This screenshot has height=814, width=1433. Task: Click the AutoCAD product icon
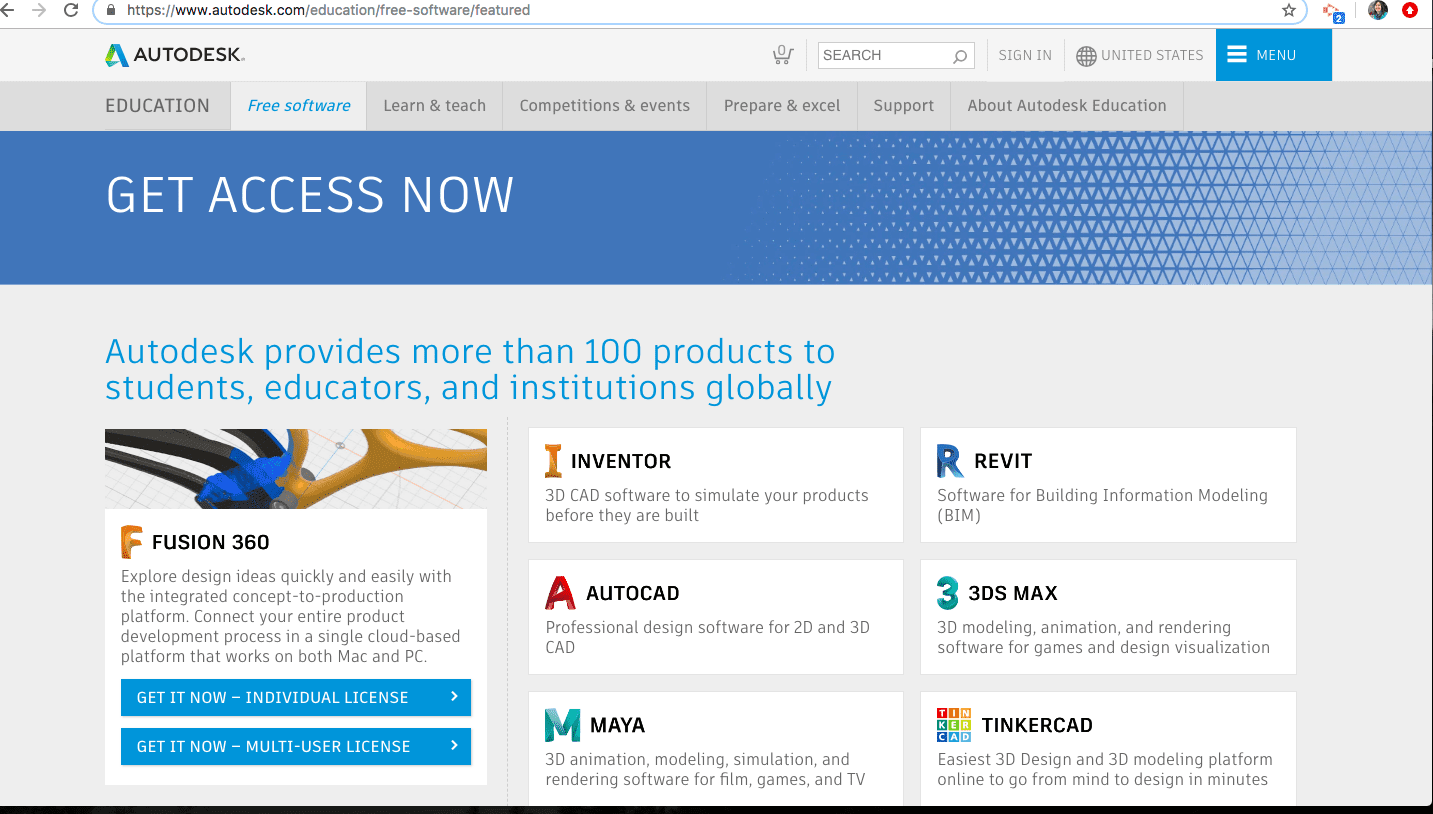click(560, 593)
